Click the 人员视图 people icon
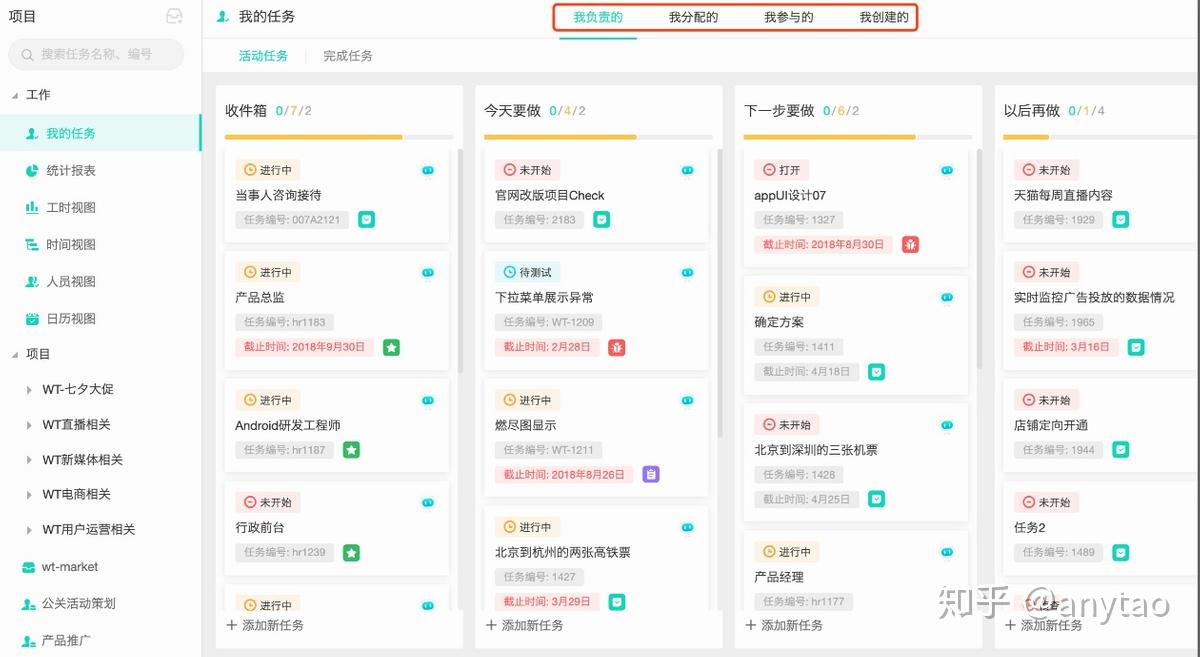 click(31, 282)
